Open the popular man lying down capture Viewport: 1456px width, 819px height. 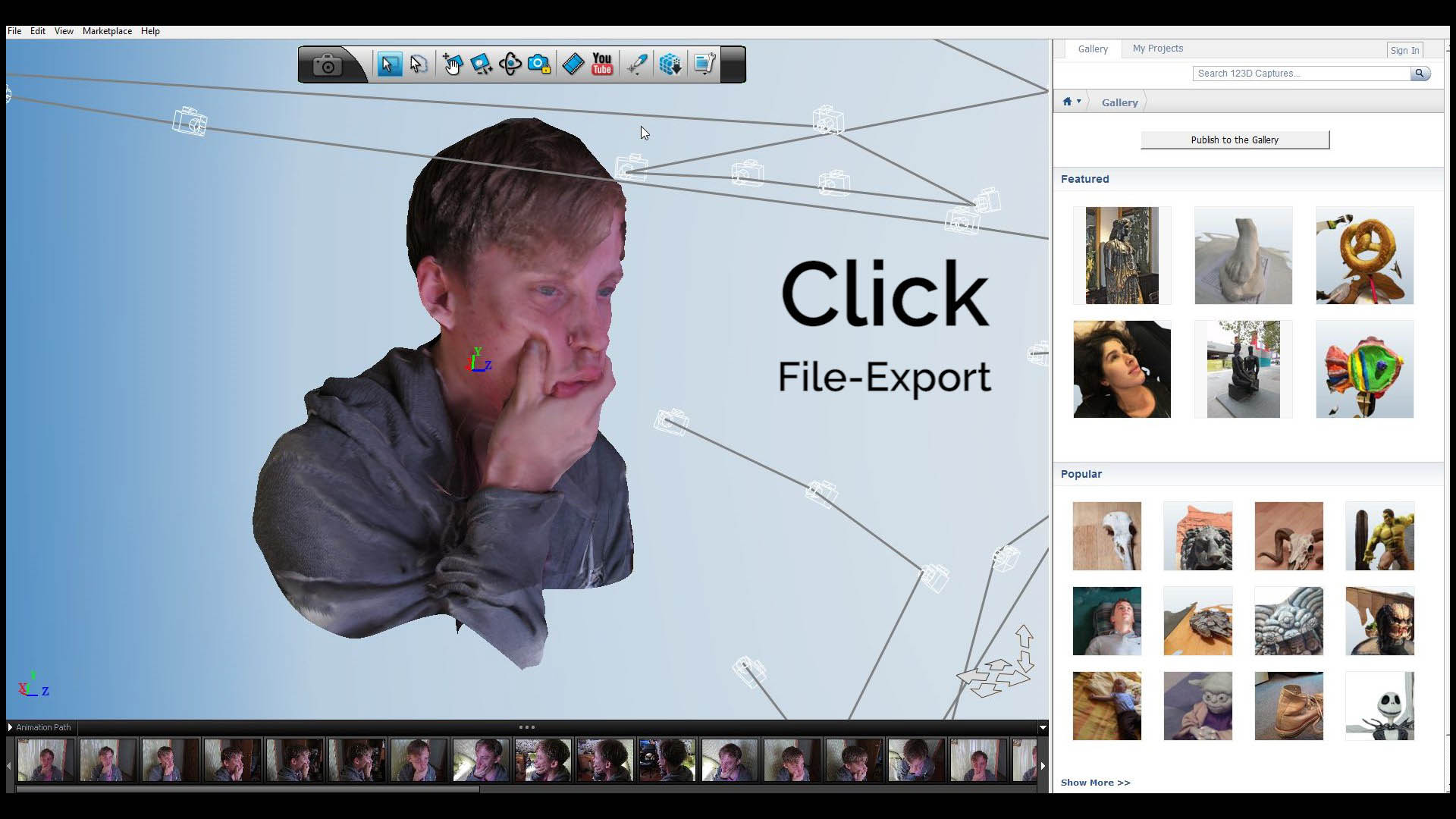click(x=1106, y=621)
